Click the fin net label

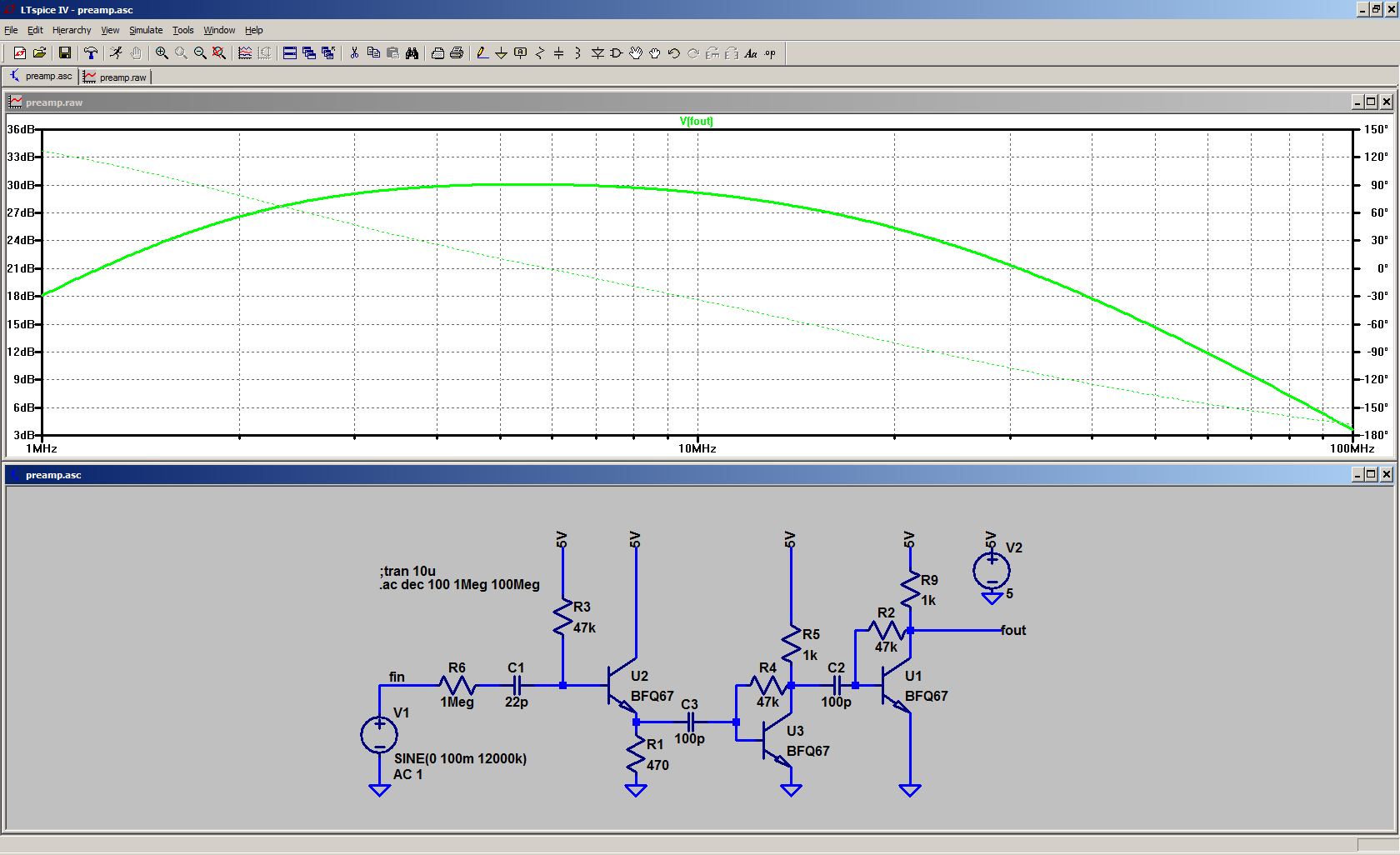click(x=397, y=677)
